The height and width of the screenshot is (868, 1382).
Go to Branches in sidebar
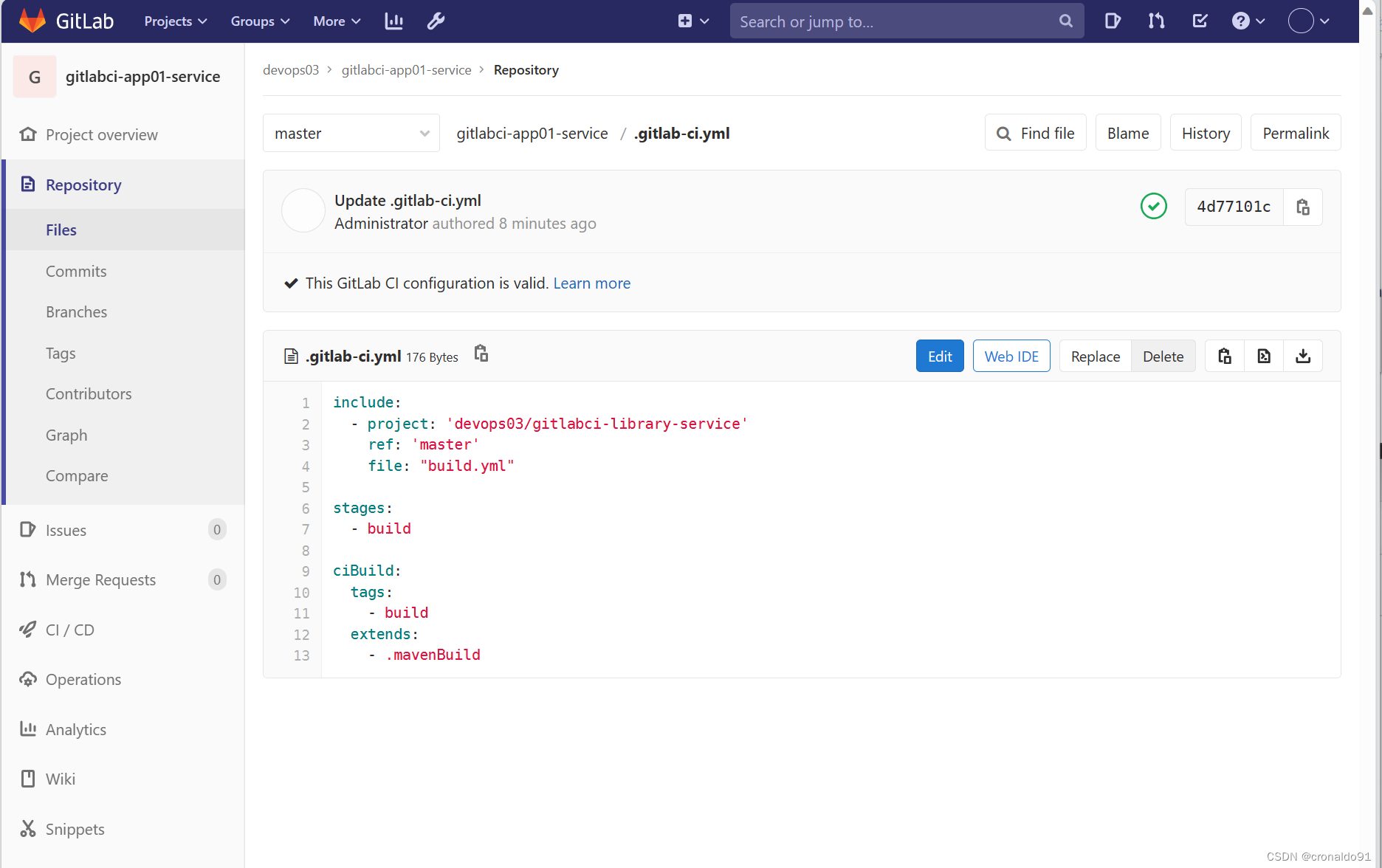pos(123,311)
